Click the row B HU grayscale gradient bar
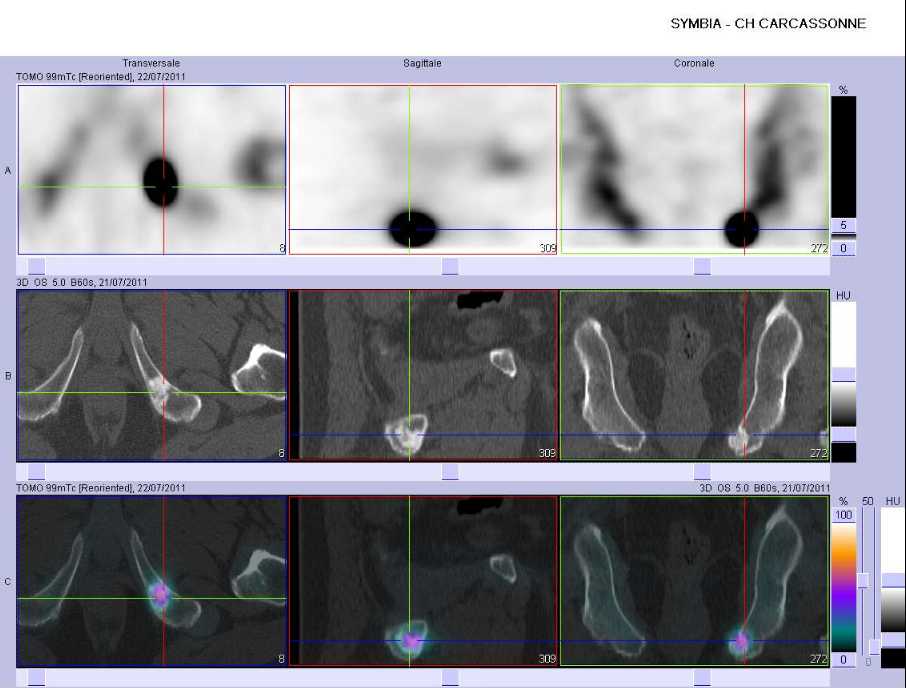Screen dimensions: 906x688 pyautogui.click(x=844, y=404)
